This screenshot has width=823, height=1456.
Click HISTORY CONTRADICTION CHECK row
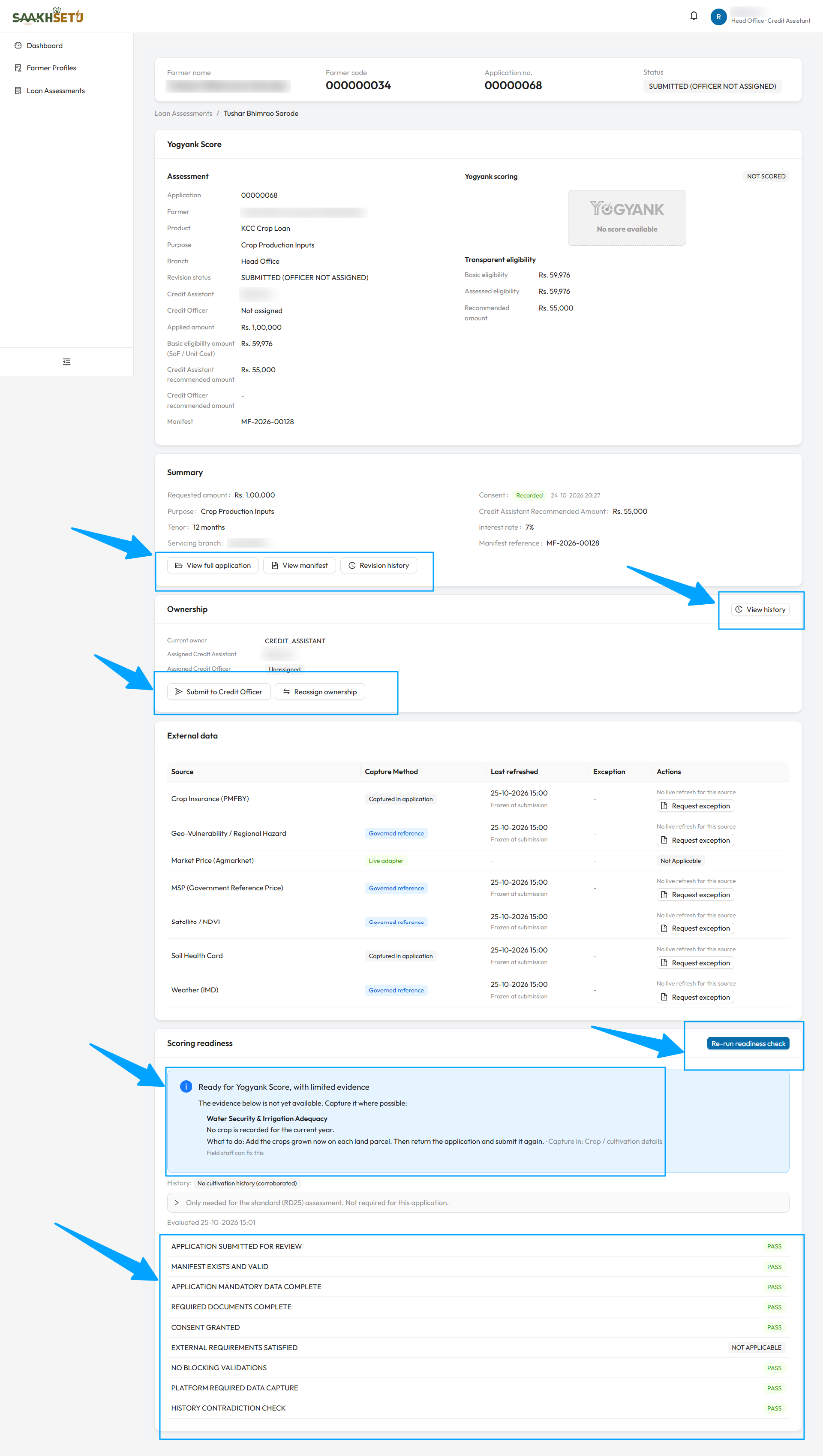coord(478,1408)
